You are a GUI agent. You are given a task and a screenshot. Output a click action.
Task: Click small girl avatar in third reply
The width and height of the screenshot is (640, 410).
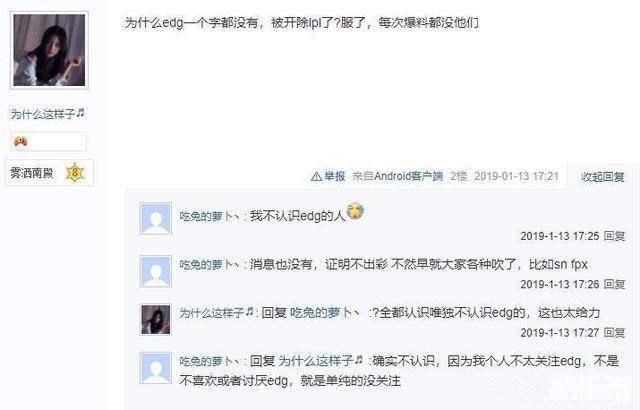(x=156, y=320)
